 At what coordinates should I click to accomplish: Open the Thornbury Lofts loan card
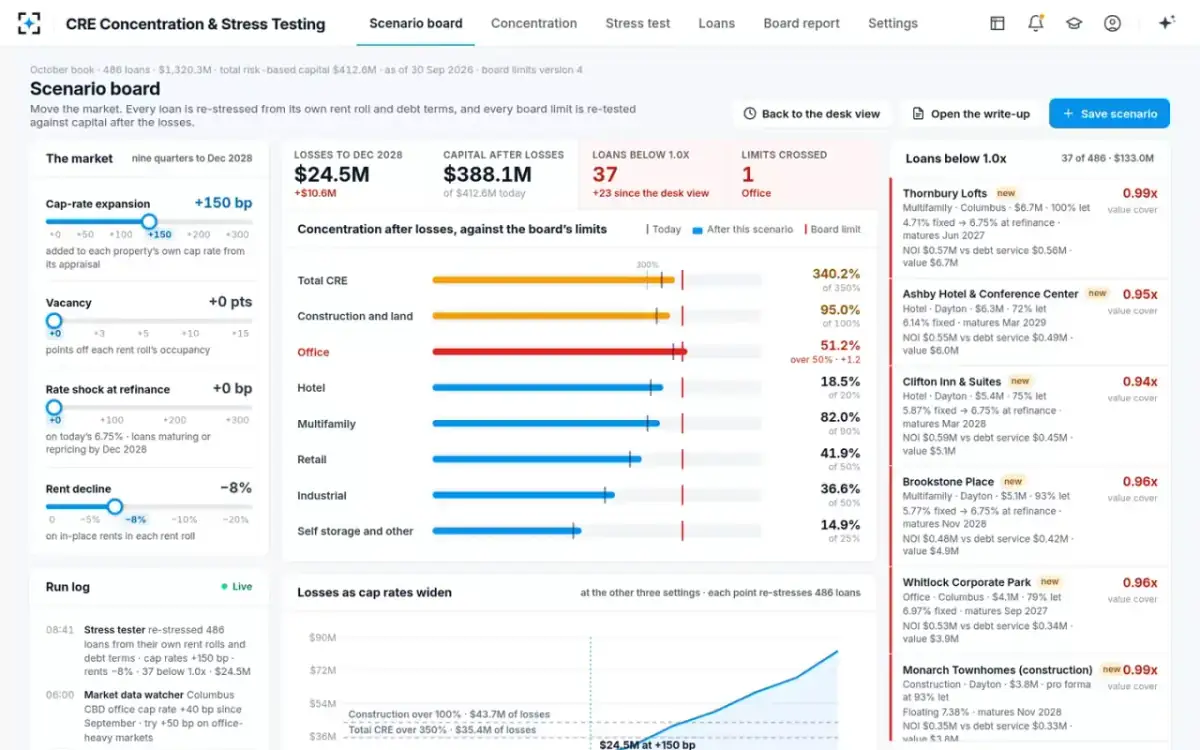tap(1029, 228)
